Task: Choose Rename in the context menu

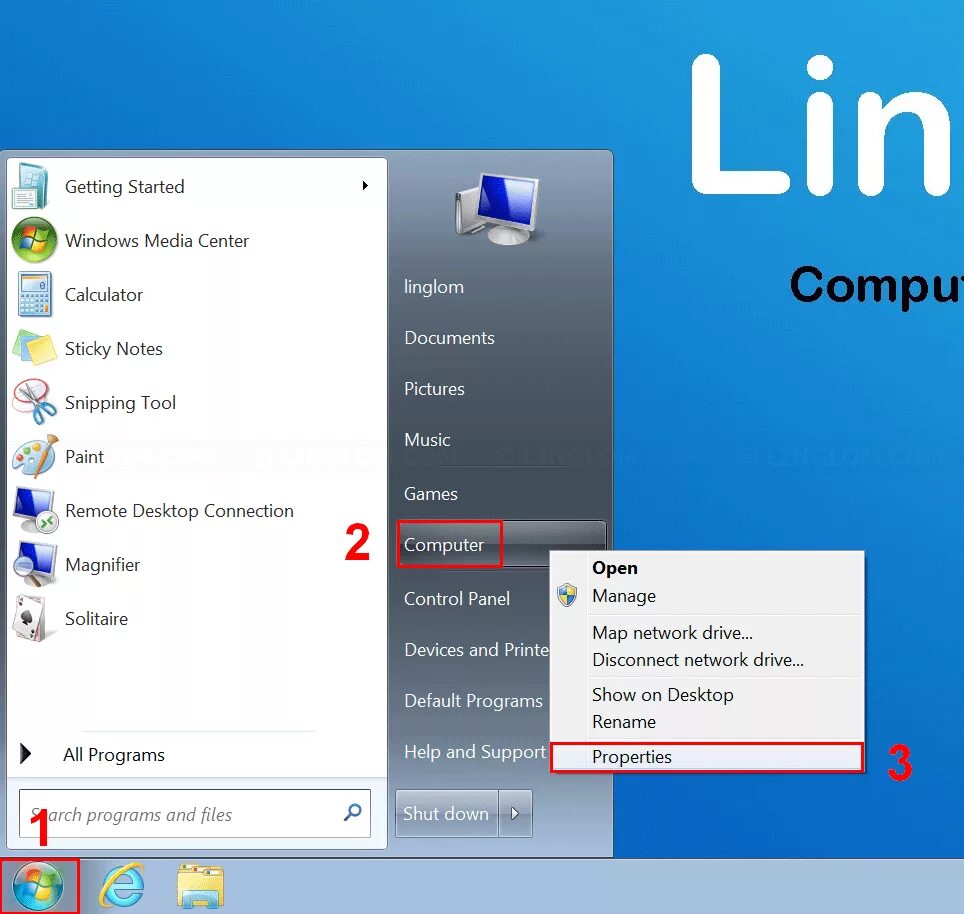Action: (x=624, y=722)
